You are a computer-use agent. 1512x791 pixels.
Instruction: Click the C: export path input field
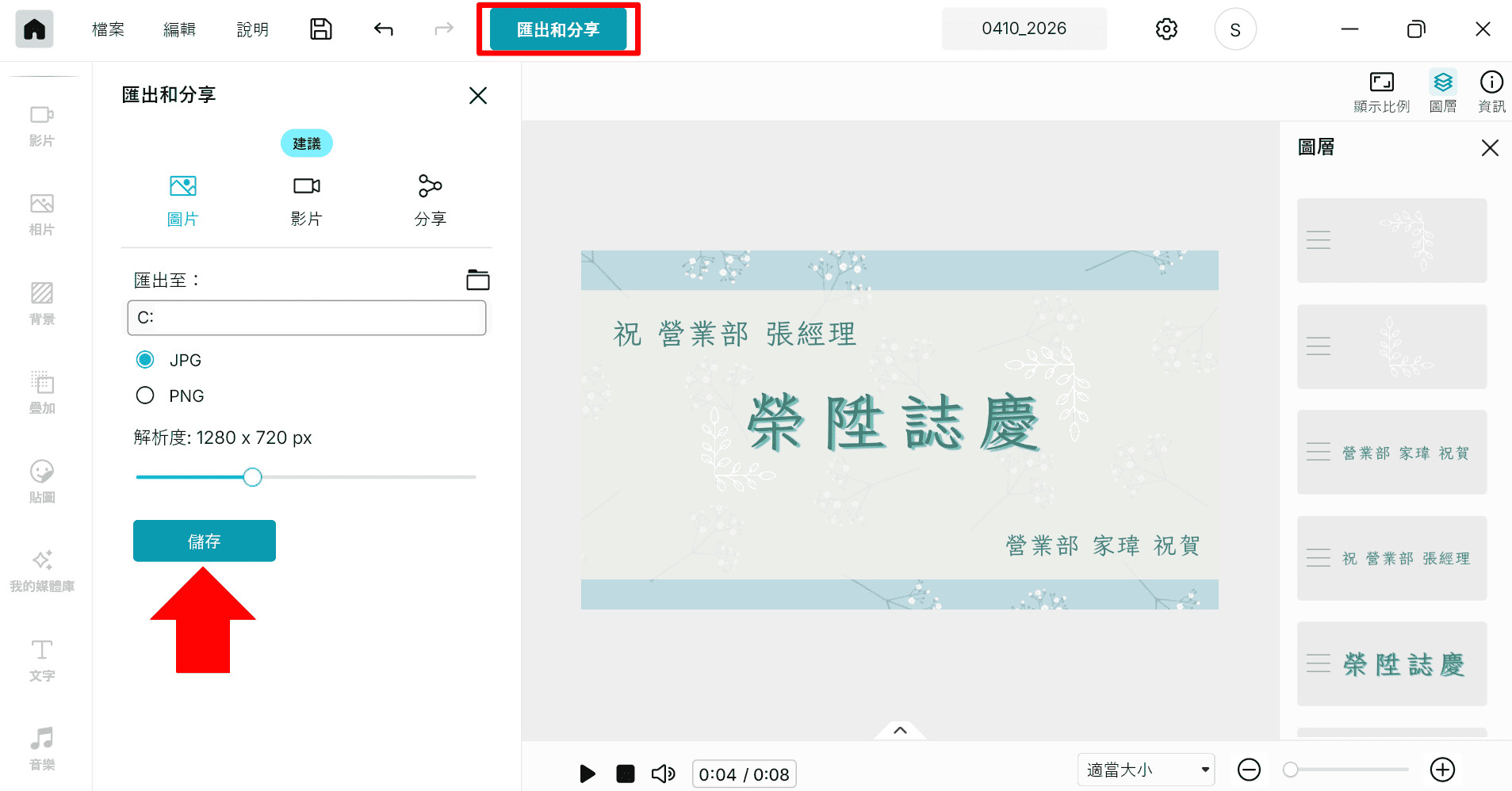tap(306, 317)
